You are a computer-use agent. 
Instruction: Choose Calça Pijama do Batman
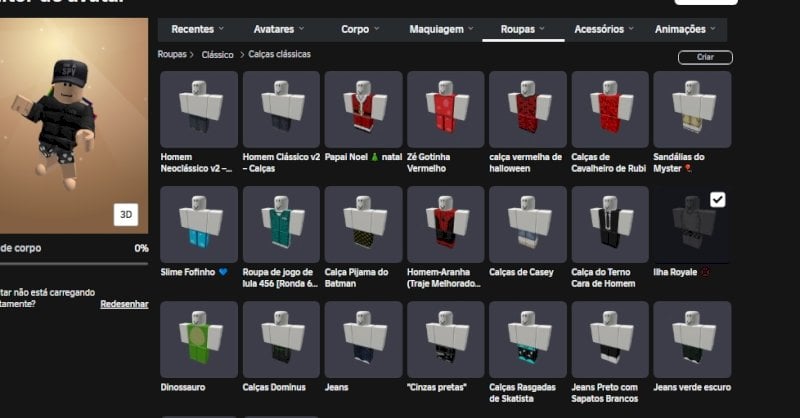[x=363, y=225]
